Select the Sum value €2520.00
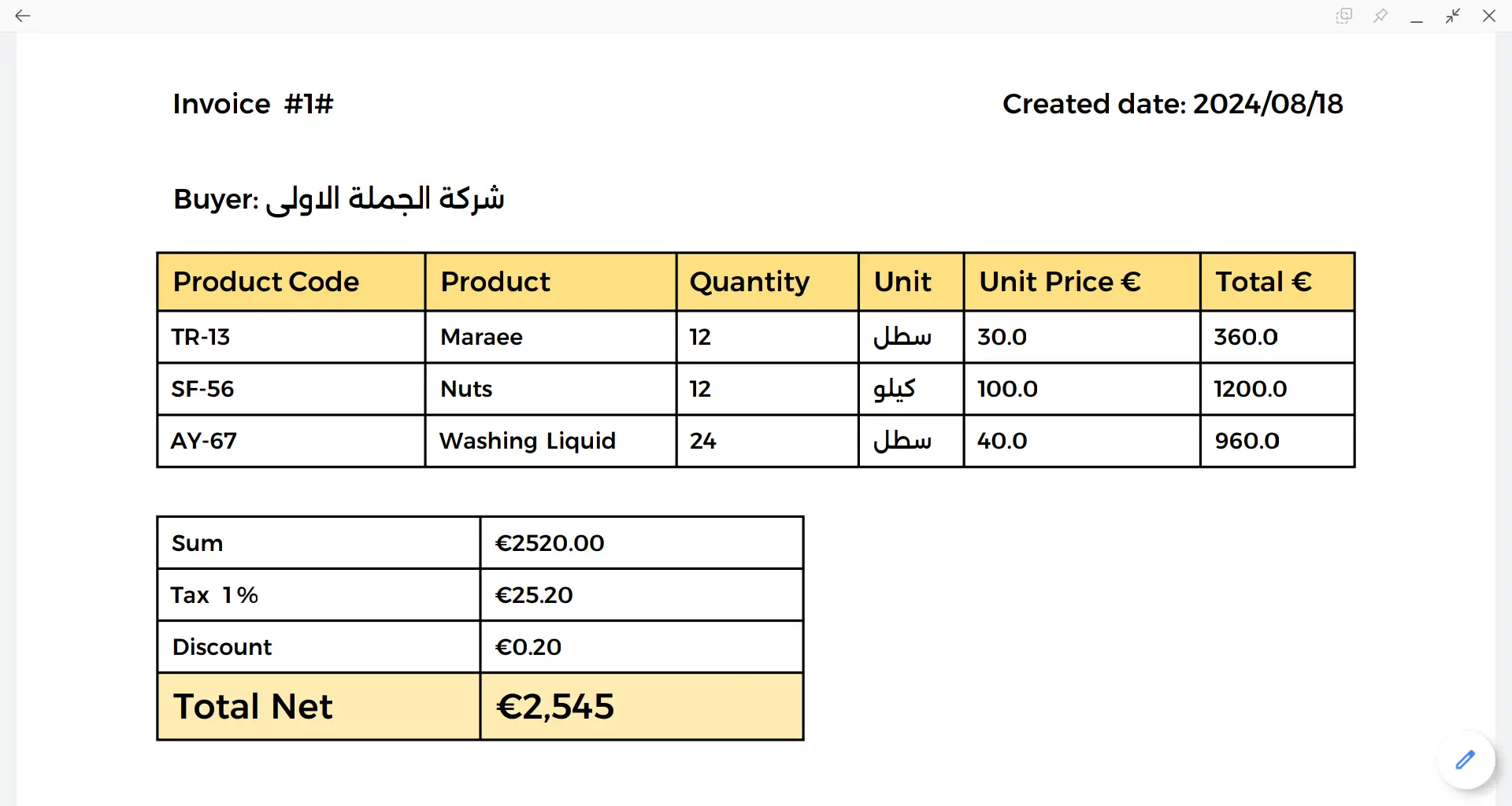Image resolution: width=1512 pixels, height=806 pixels. tap(550, 543)
